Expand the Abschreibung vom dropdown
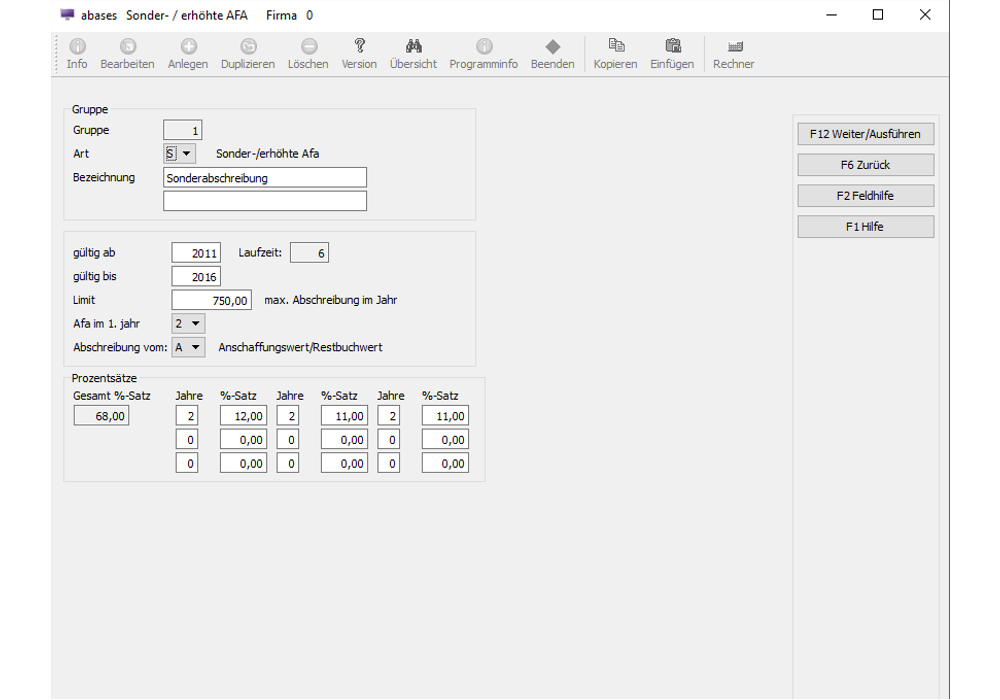 pos(196,347)
